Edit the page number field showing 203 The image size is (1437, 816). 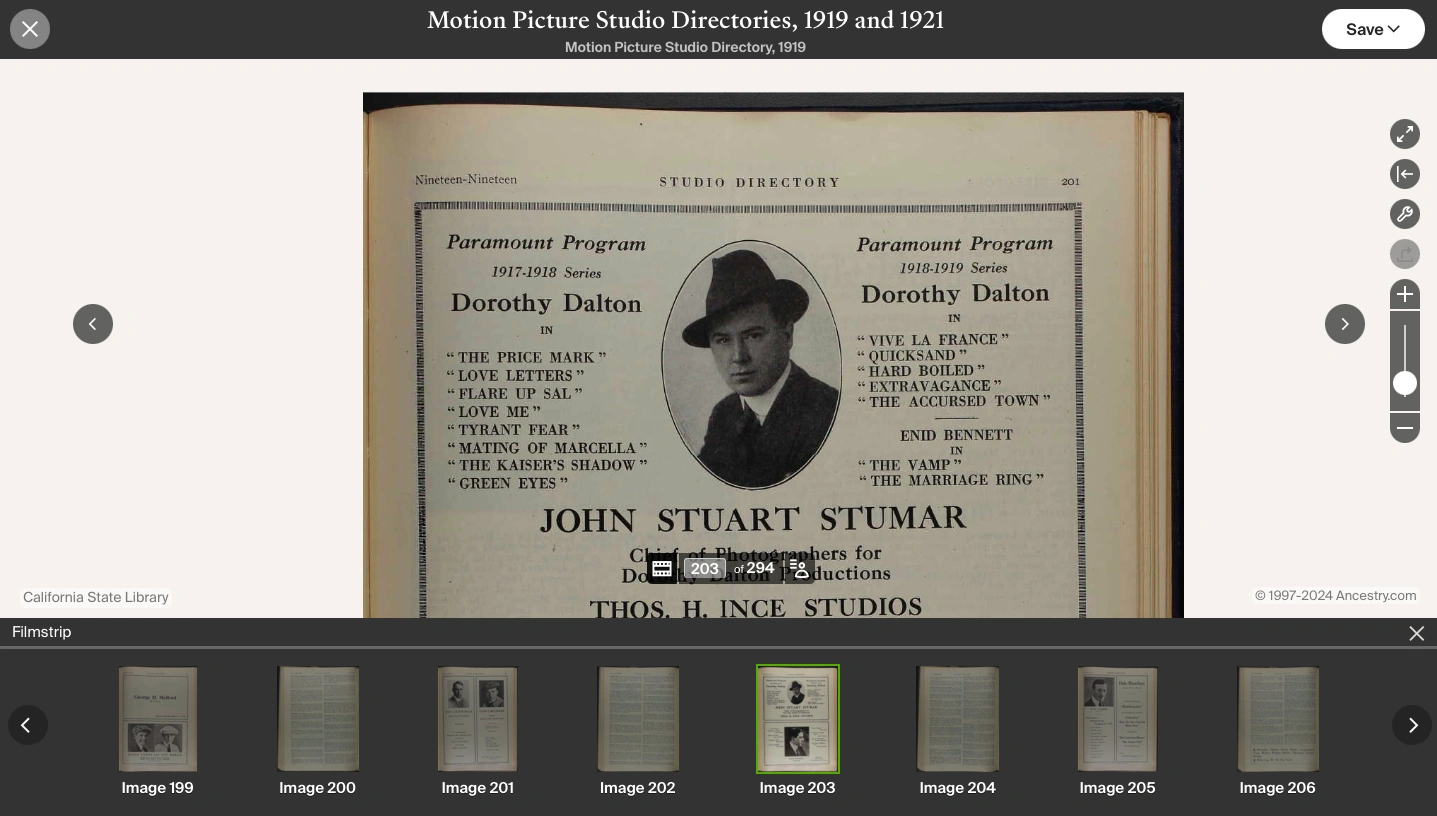coord(705,568)
